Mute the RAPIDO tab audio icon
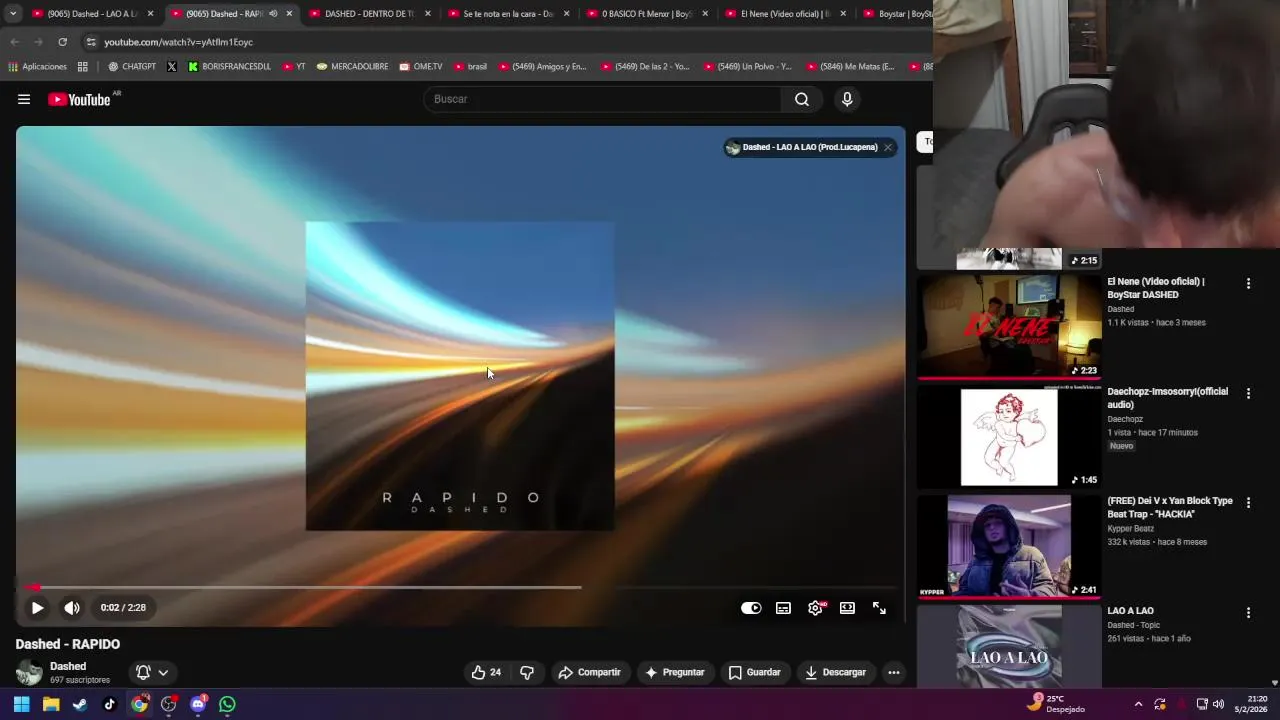This screenshot has width=1280, height=720. click(273, 14)
